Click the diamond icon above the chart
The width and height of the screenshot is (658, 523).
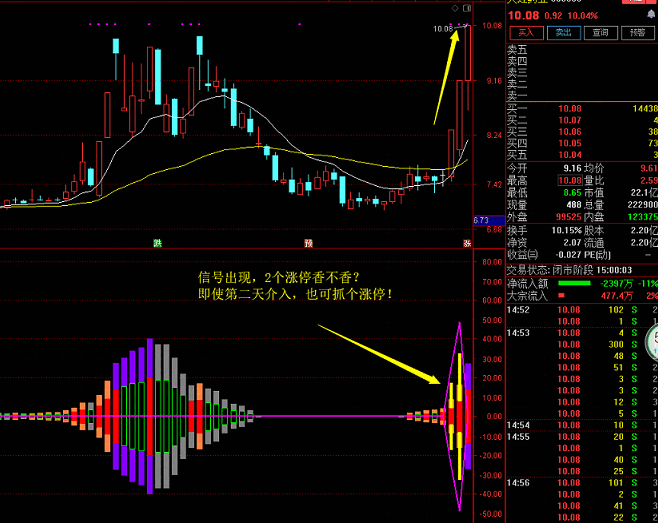(455, 8)
